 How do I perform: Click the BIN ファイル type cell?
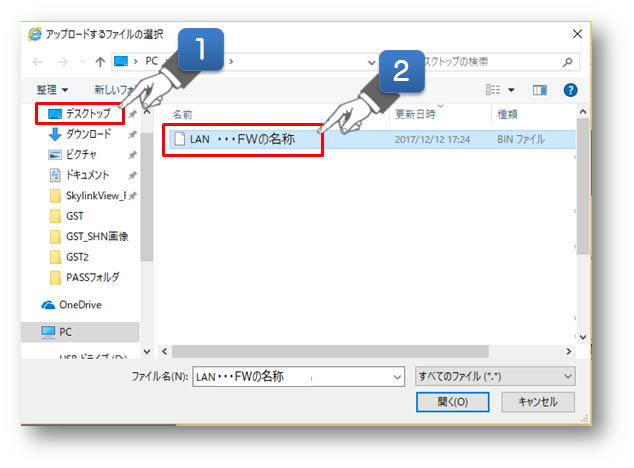[x=521, y=140]
